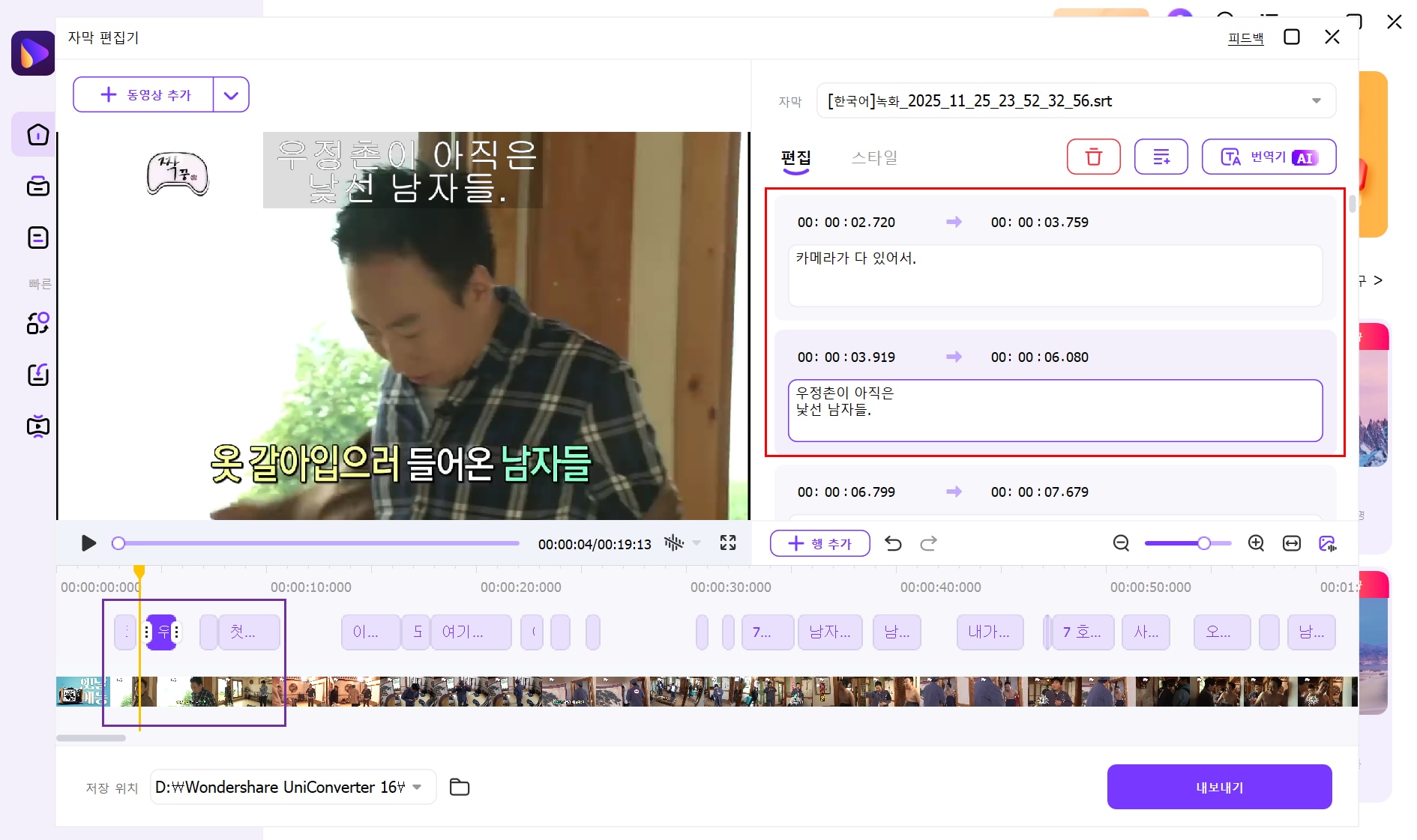
Task: Redo the last subtitle edit
Action: (x=928, y=543)
